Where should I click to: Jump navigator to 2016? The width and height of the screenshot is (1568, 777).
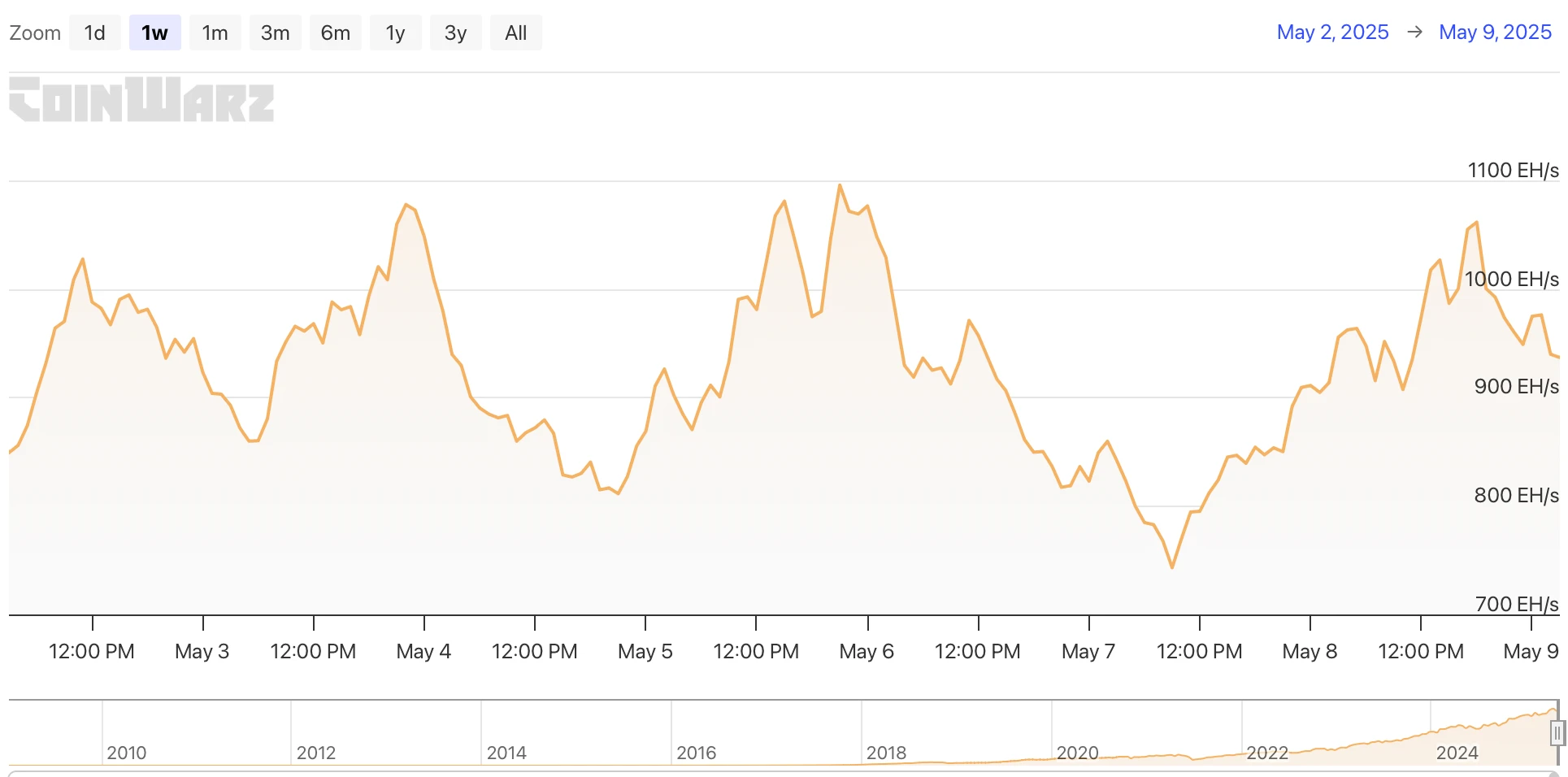coord(696,753)
